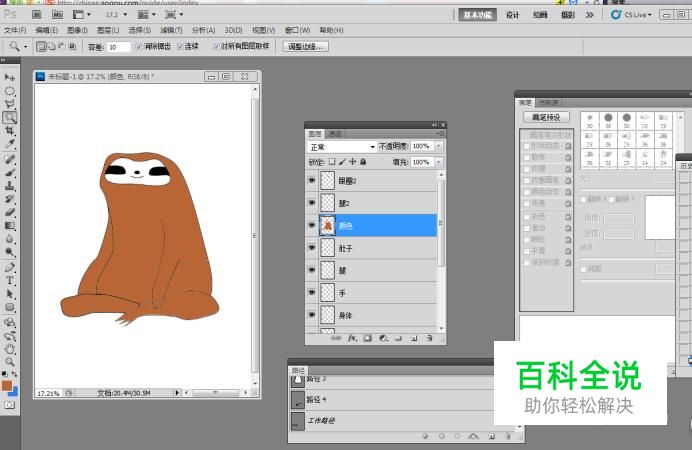Viewport: 692px width, 450px height.
Task: Create new adjustment layer icon
Action: pyautogui.click(x=383, y=338)
